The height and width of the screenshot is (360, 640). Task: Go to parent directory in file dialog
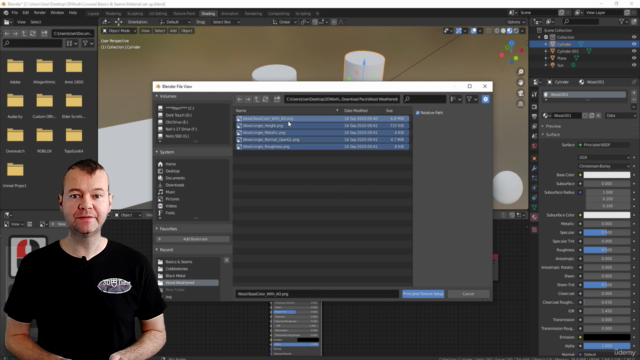[x=257, y=99]
